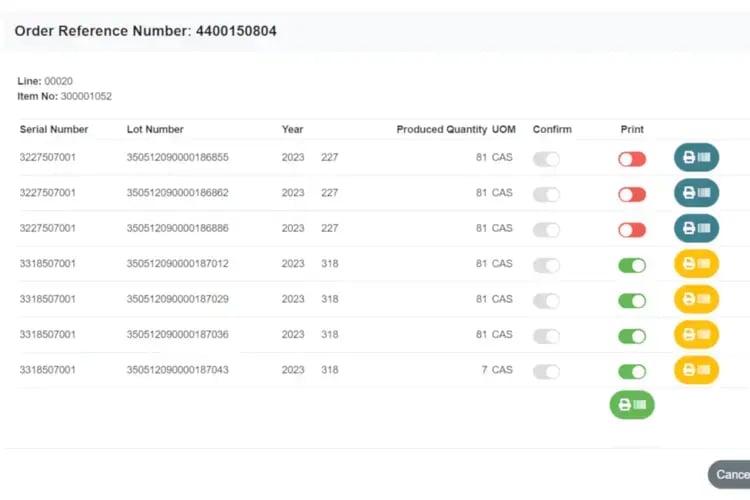
Task: Click yellow print barcode button for lot 350512090000187043
Action: (x=696, y=370)
